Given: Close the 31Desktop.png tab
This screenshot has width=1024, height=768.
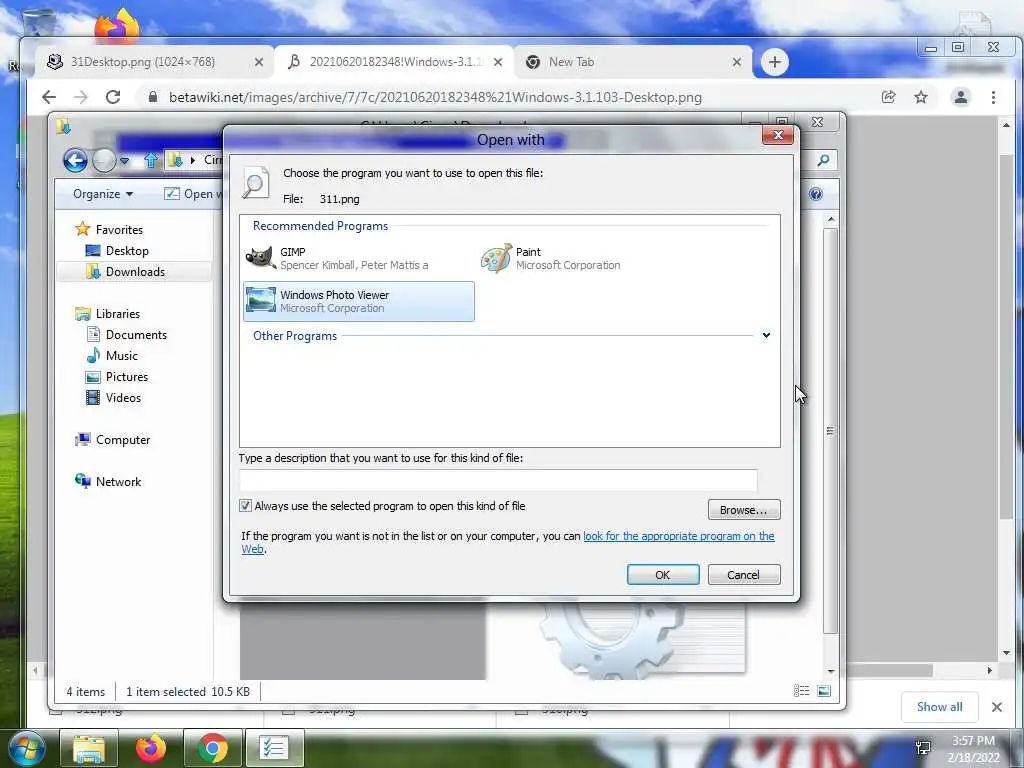Looking at the screenshot, I should (259, 62).
